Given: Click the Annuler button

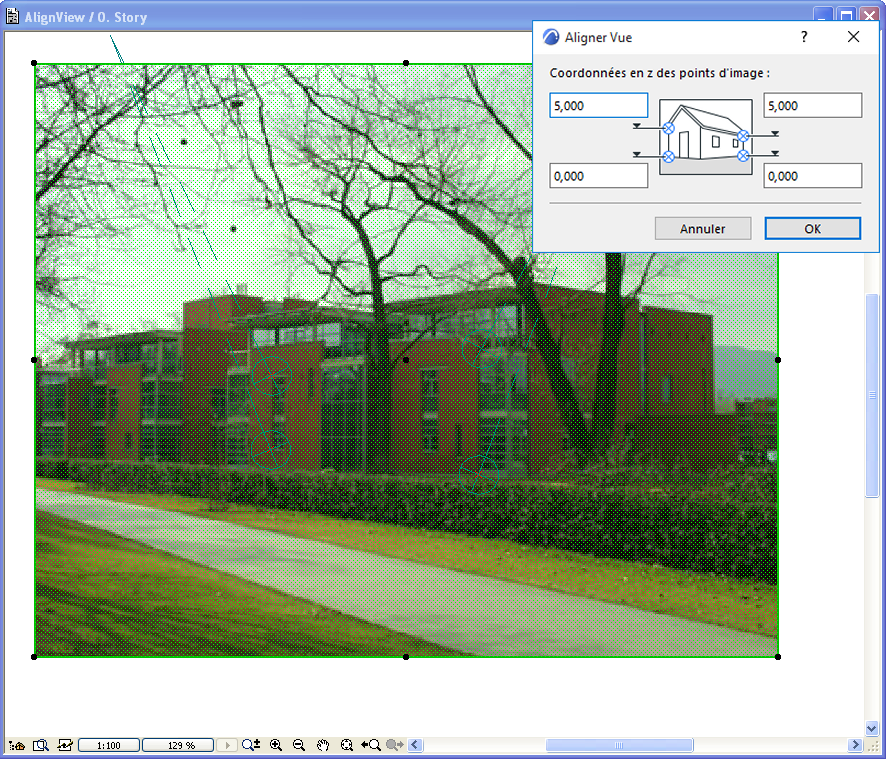Looking at the screenshot, I should point(702,228).
